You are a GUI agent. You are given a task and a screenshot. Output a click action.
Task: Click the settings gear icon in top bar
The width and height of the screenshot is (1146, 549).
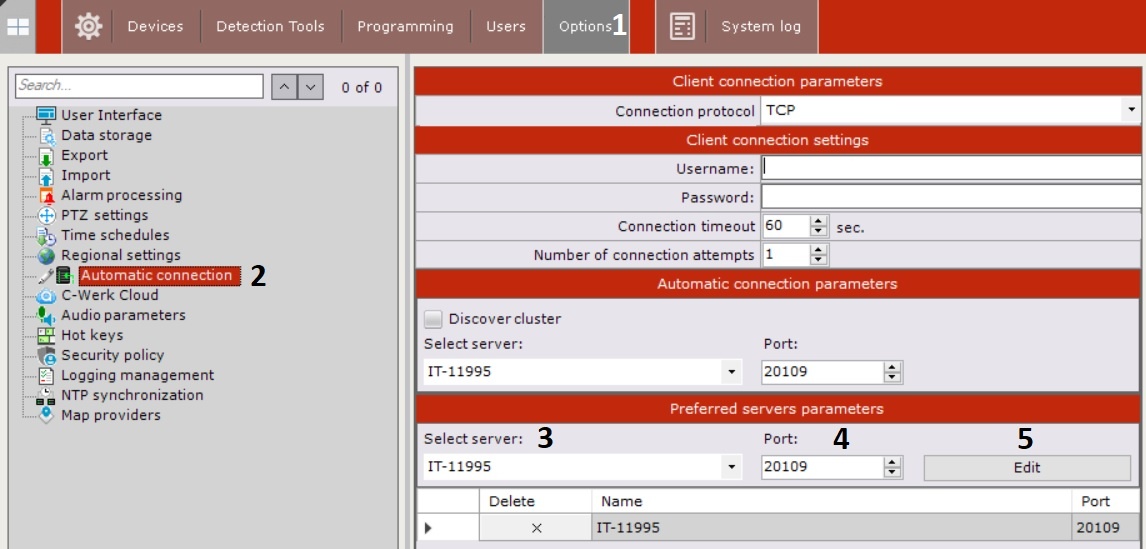[88, 27]
